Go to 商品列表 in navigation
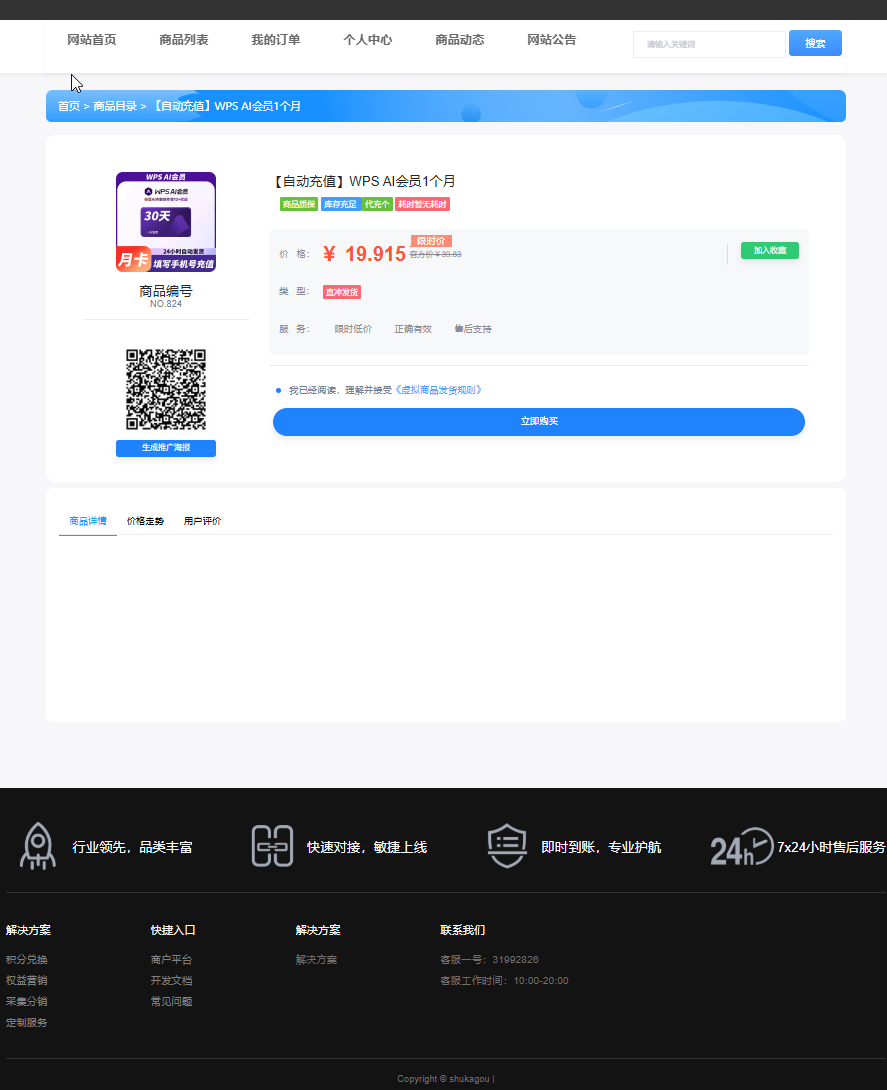The width and height of the screenshot is (887, 1090). 184,40
